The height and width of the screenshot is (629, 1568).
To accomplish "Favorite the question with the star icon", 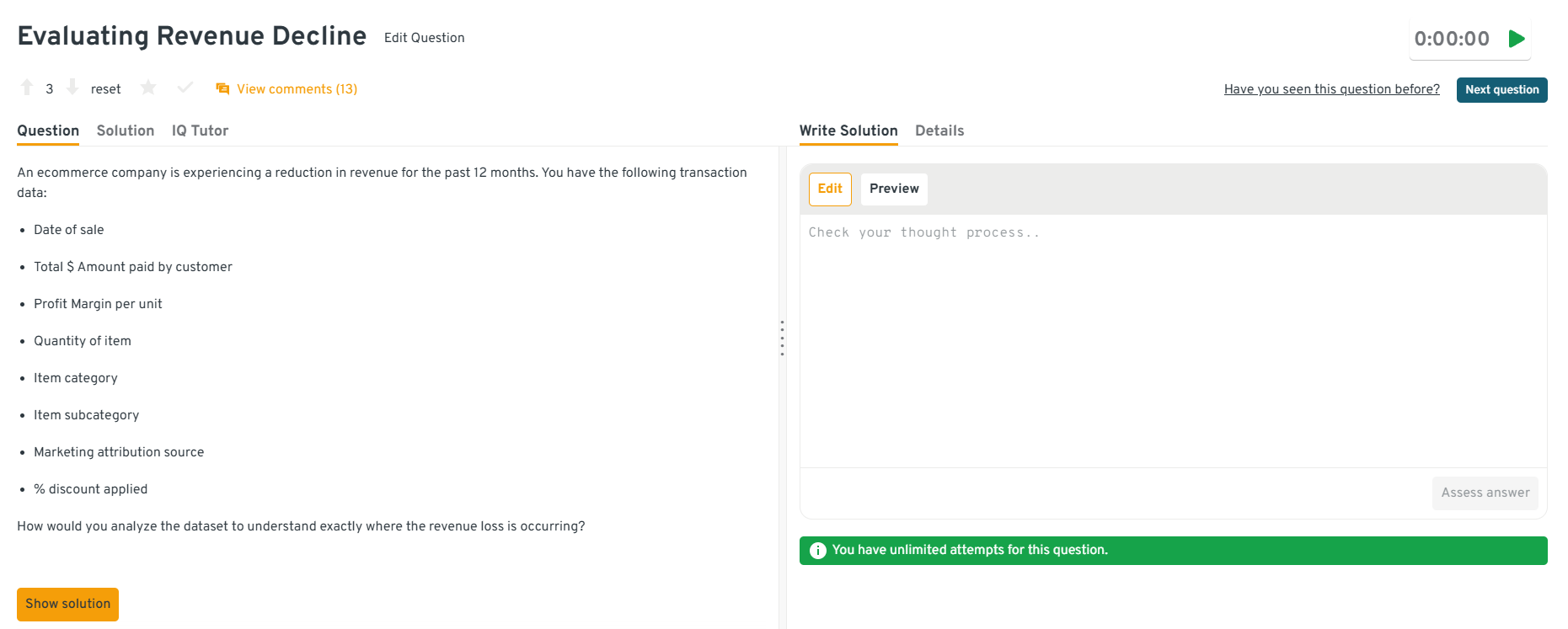I will point(148,88).
